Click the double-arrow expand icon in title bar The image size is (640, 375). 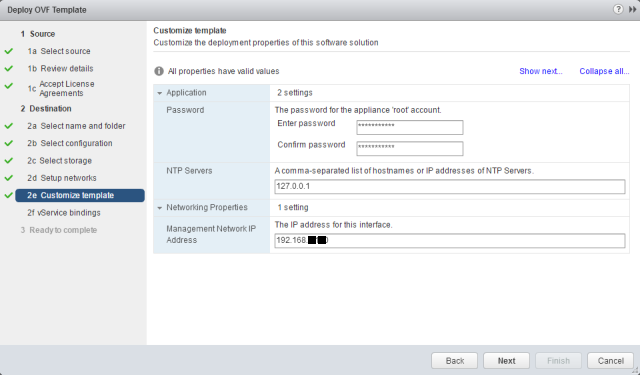pos(632,9)
